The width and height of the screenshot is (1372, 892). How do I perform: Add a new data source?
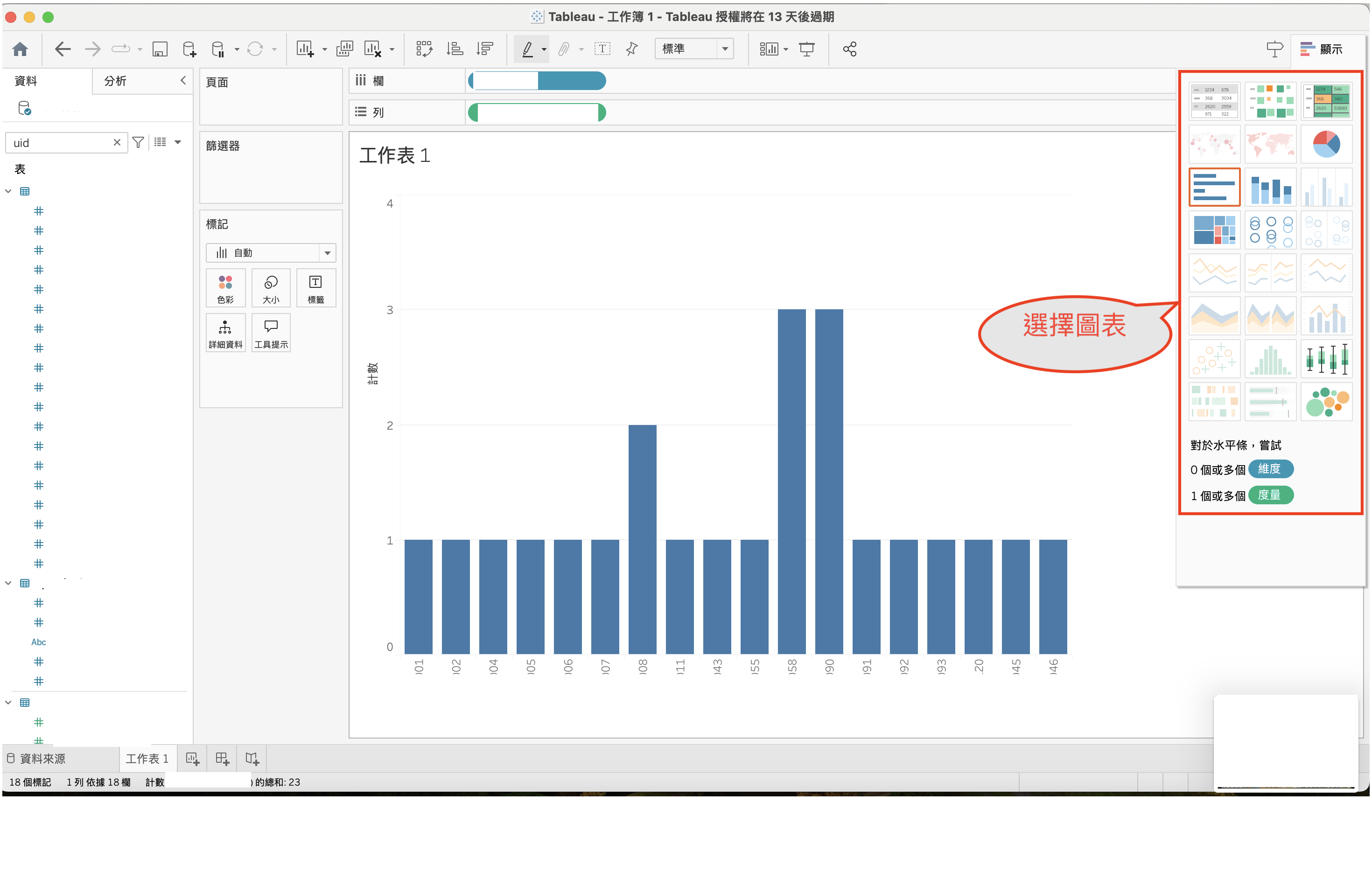(189, 49)
